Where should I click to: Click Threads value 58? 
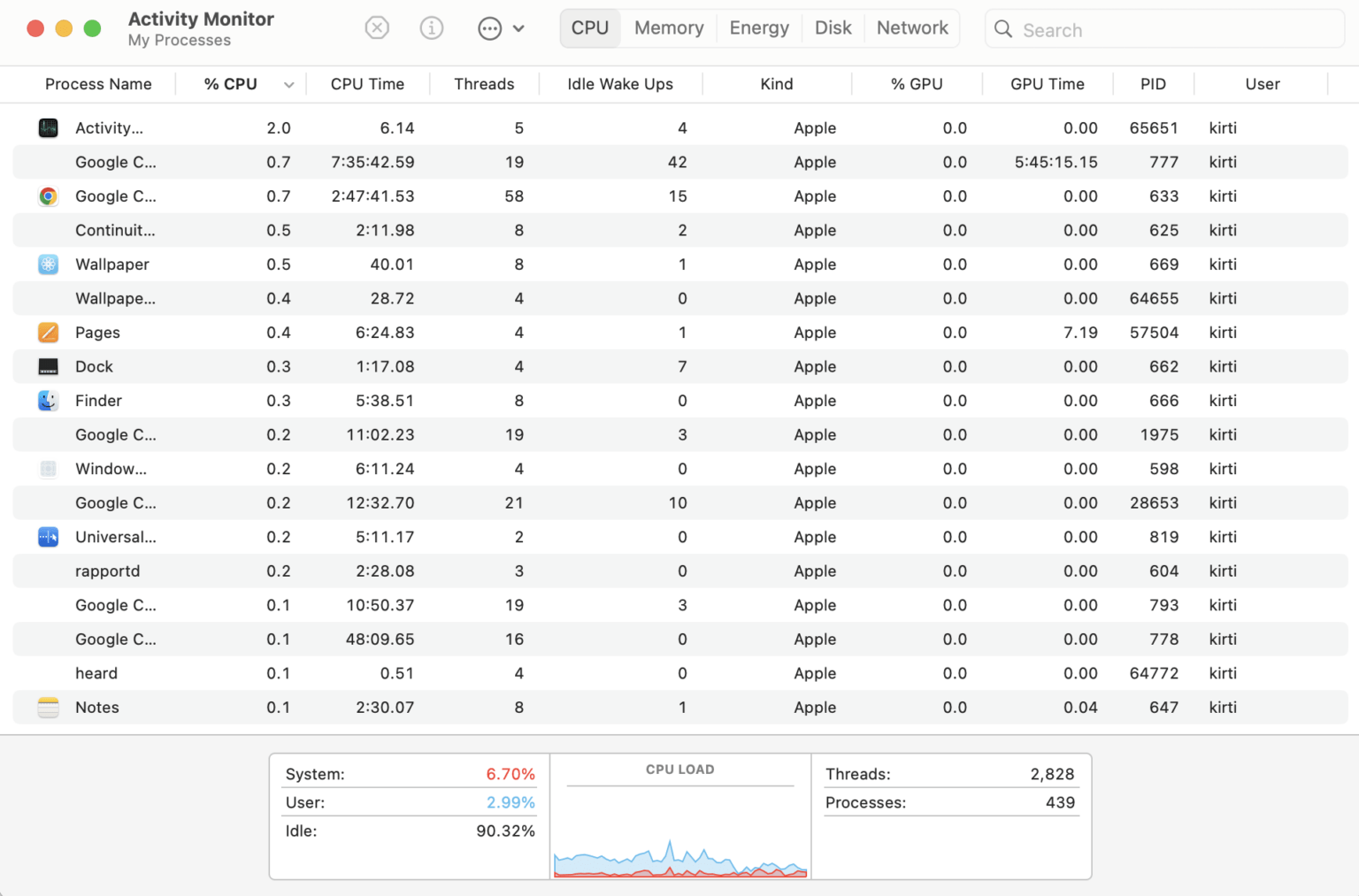click(x=514, y=196)
